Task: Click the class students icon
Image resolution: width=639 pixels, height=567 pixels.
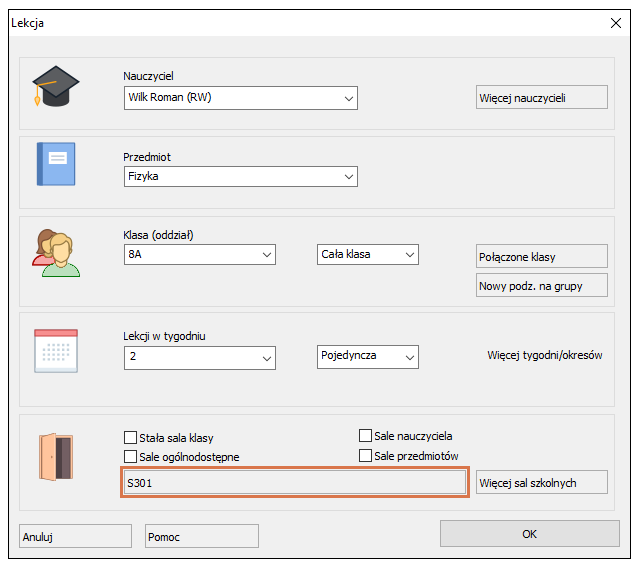Action: 56,252
